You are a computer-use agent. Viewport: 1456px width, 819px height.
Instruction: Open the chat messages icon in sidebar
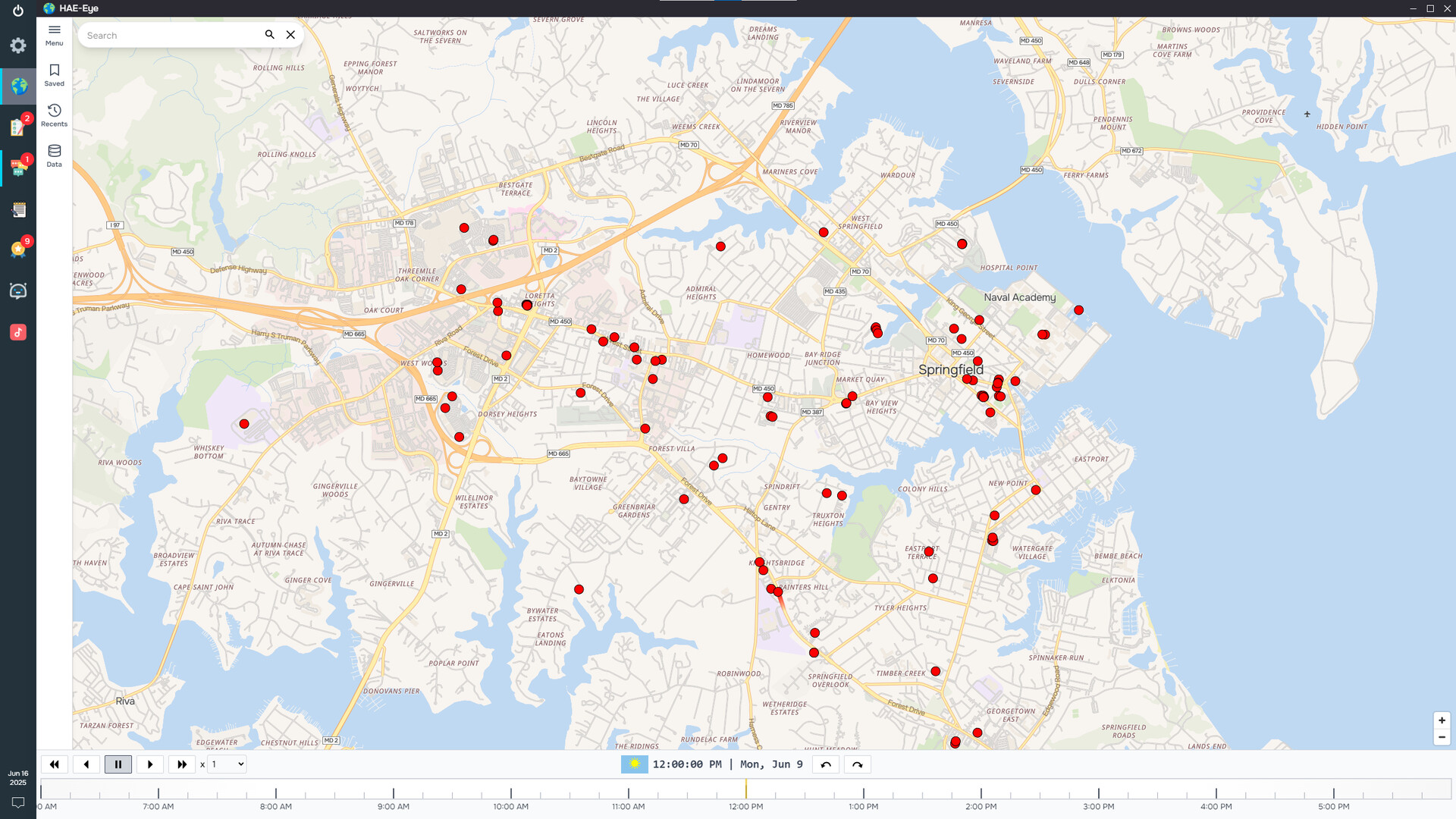click(18, 168)
